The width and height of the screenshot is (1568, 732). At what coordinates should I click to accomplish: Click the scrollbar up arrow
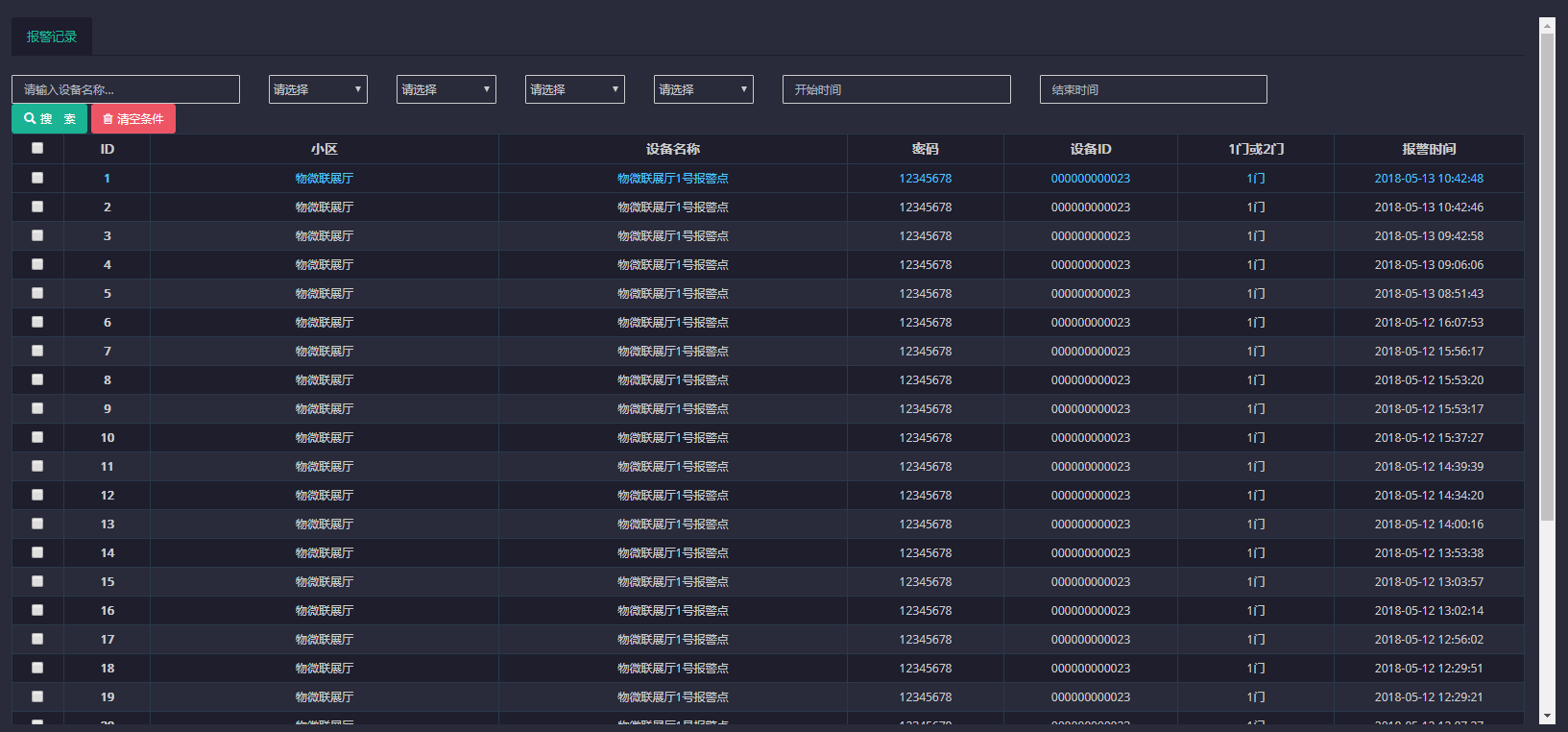(x=1546, y=25)
